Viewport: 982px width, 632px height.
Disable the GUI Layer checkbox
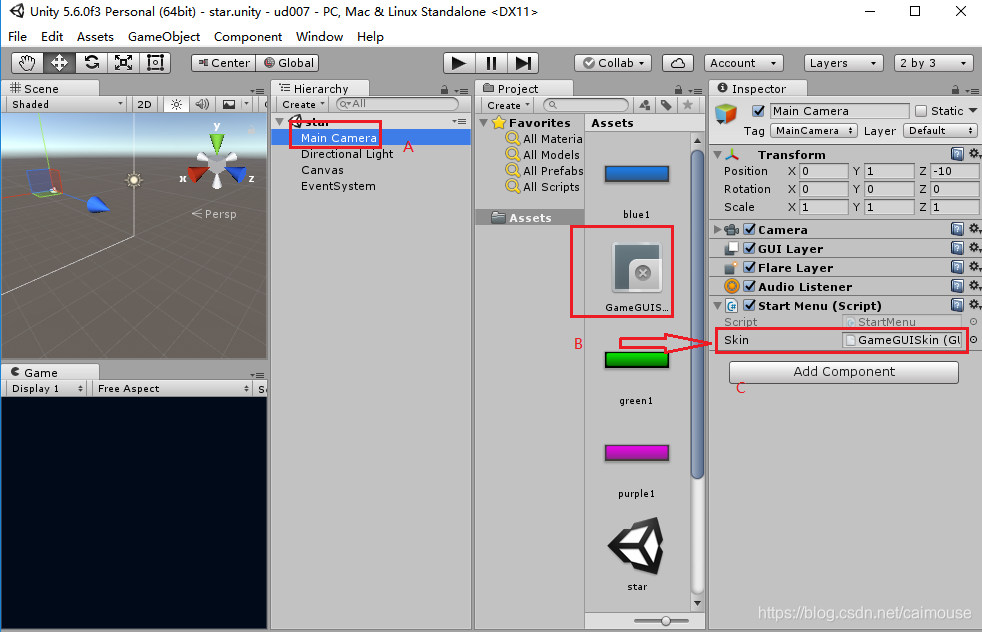[x=749, y=248]
